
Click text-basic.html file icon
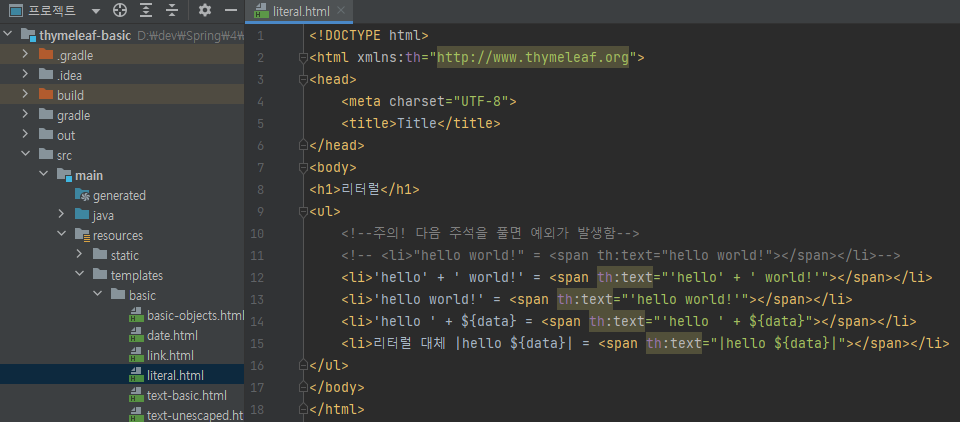pyautogui.click(x=136, y=396)
